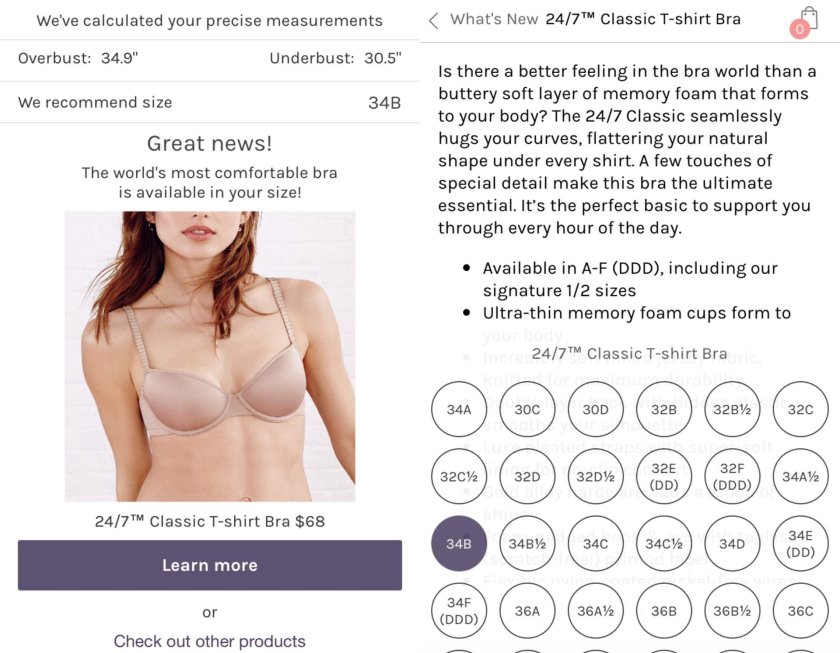The height and width of the screenshot is (653, 840).
Task: Go back to What's New
Action: pos(494,19)
